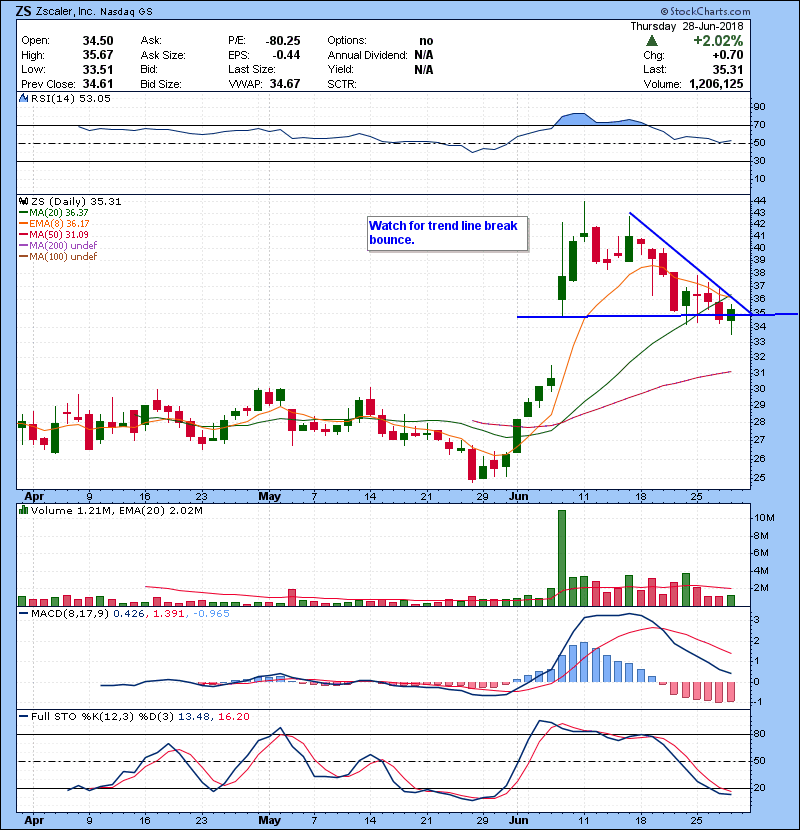Screen dimensions: 800x830
Task: Click the High value 35.67
Action: 98,55
